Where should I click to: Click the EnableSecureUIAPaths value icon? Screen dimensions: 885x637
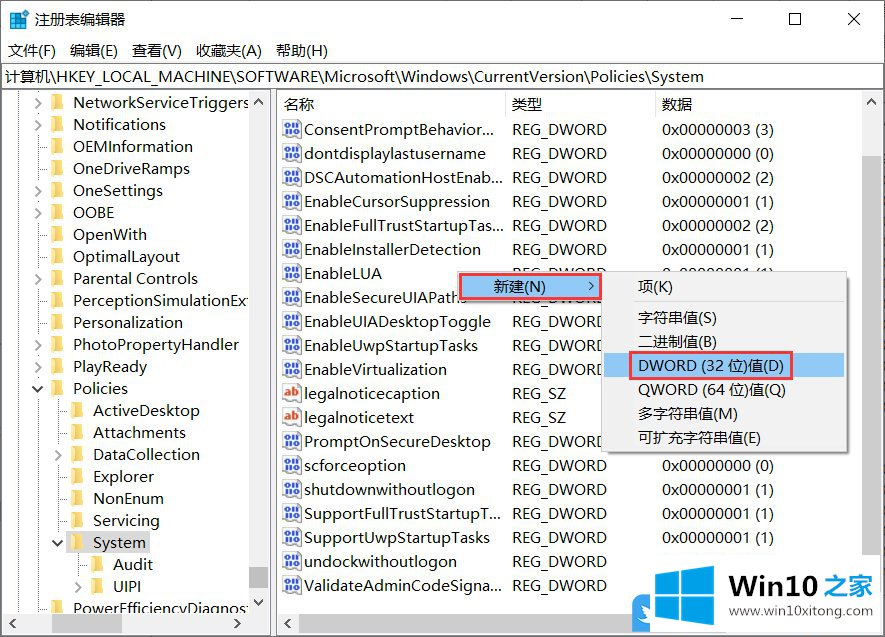point(291,297)
